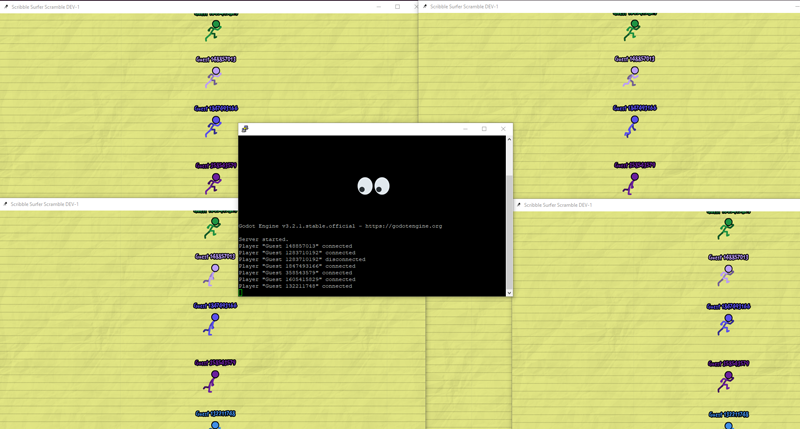Viewport: 800px width, 429px height.
Task: Click the blue runner in the bottom-left window
Action: [x=212, y=323]
